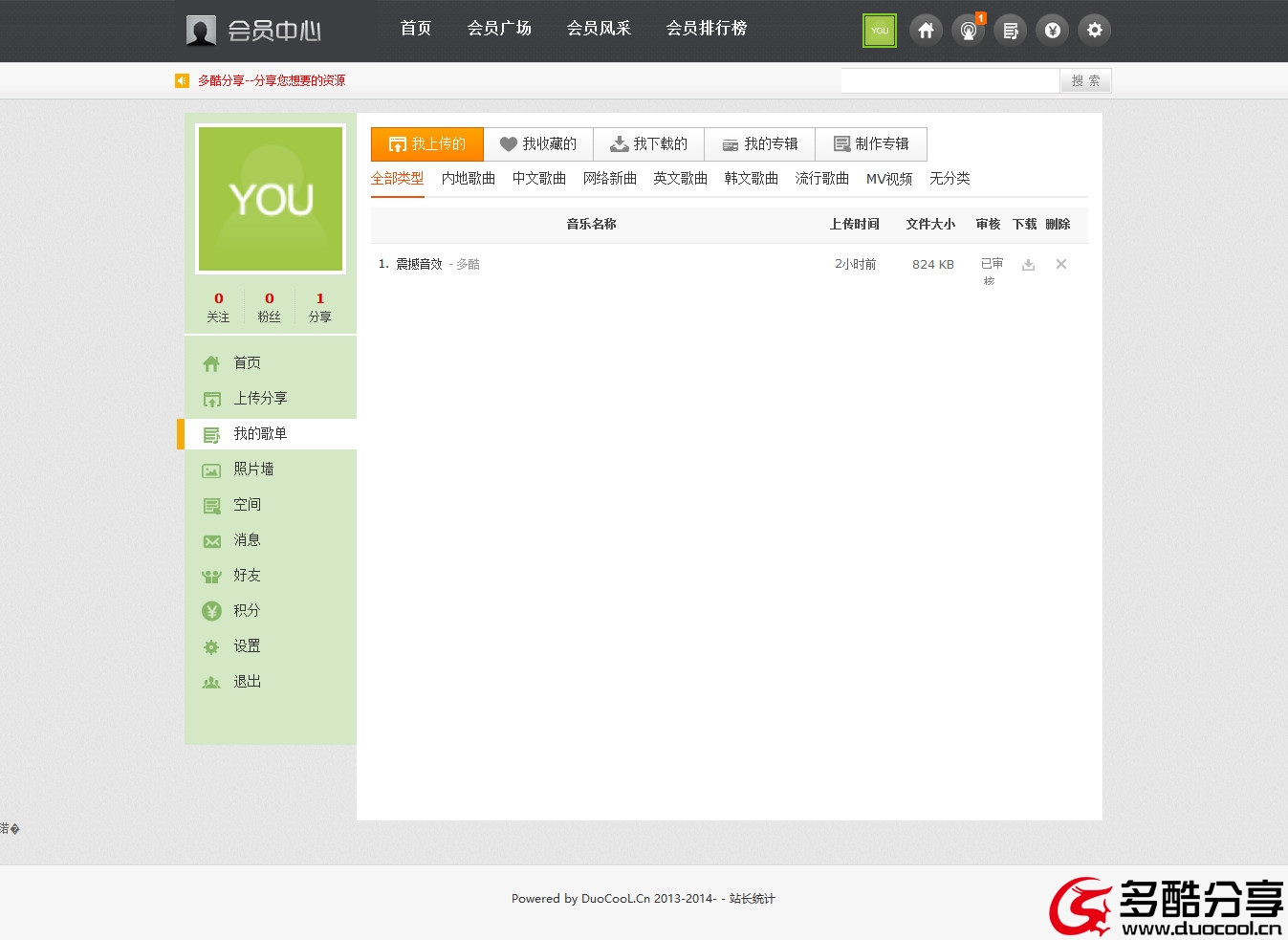Click the search input field
Viewport: 1288px width, 940px height.
tap(950, 81)
